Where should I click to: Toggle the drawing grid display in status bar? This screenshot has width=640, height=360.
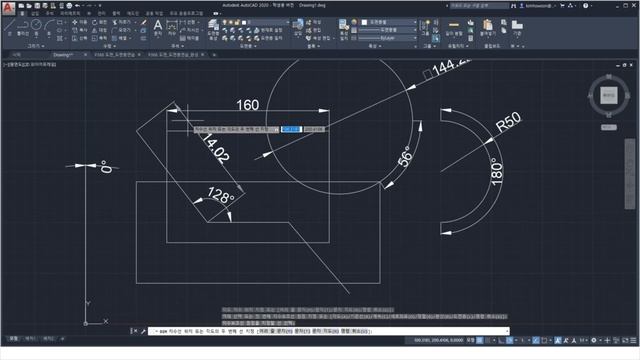(x=480, y=340)
